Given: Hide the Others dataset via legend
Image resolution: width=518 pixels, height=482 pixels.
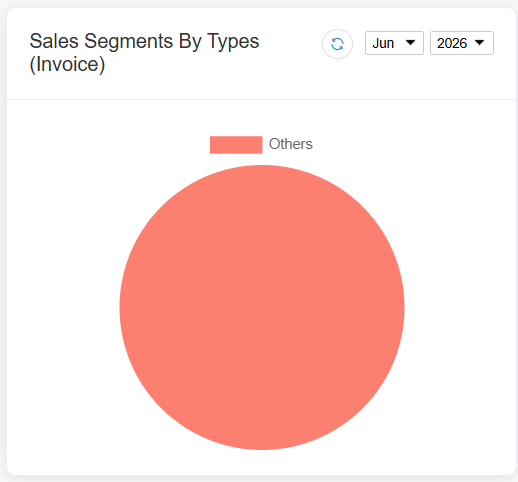Looking at the screenshot, I should tap(261, 145).
